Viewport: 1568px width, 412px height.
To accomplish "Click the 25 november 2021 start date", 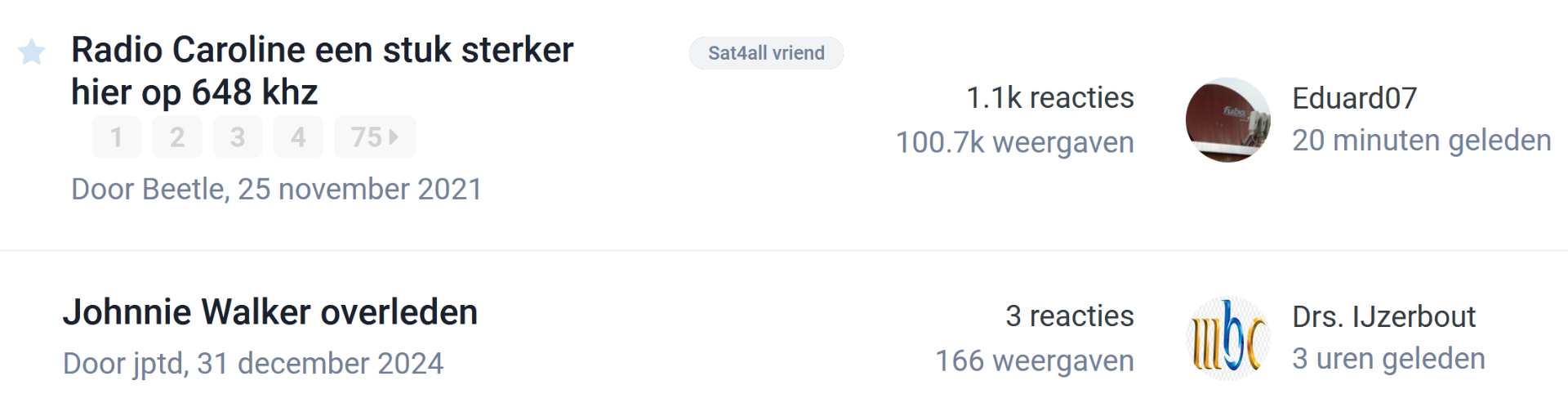I will (x=359, y=190).
